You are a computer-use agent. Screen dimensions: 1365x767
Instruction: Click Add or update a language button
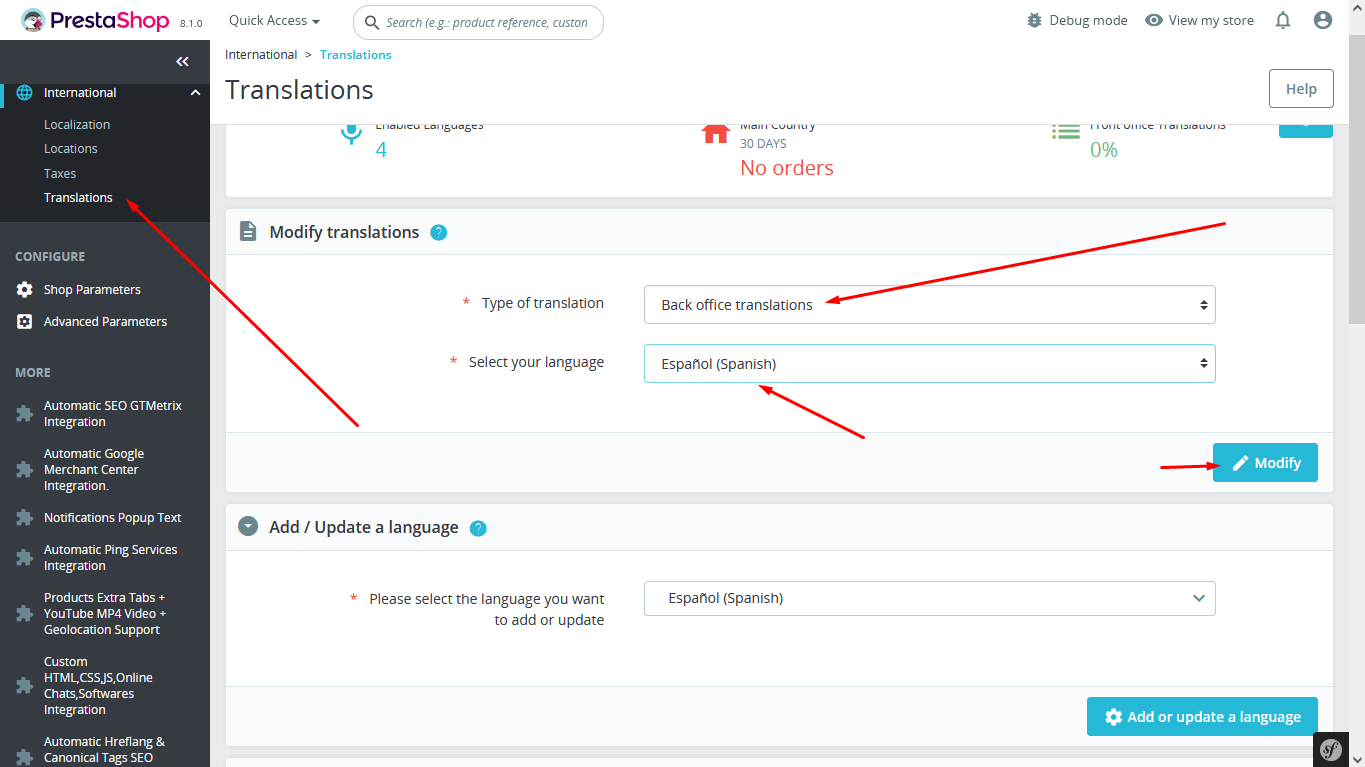point(1202,717)
